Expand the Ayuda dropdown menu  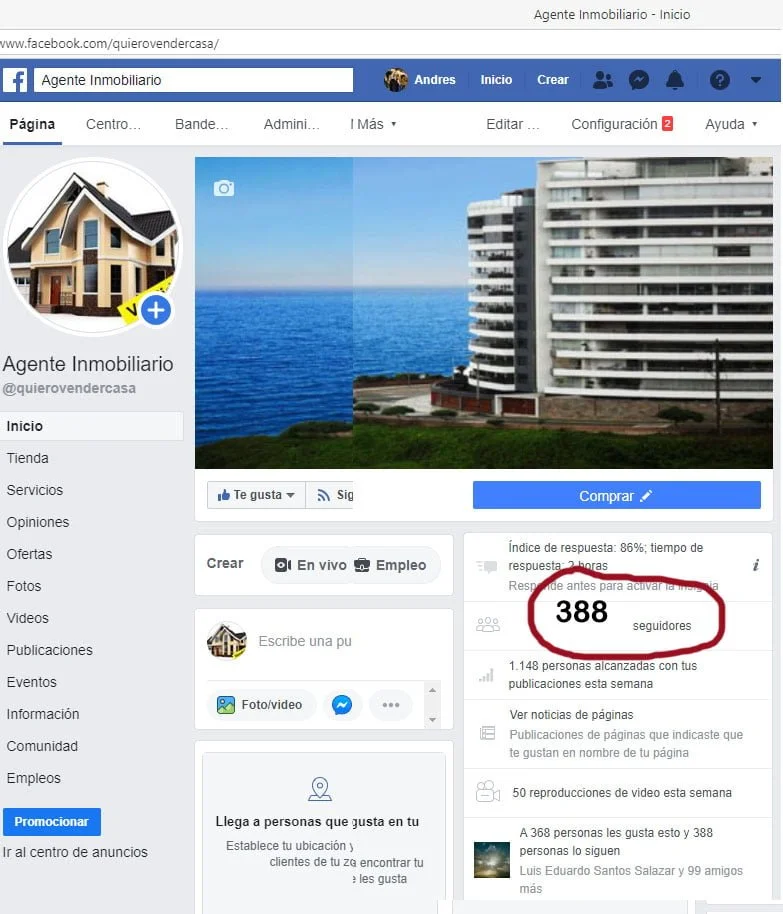[731, 124]
